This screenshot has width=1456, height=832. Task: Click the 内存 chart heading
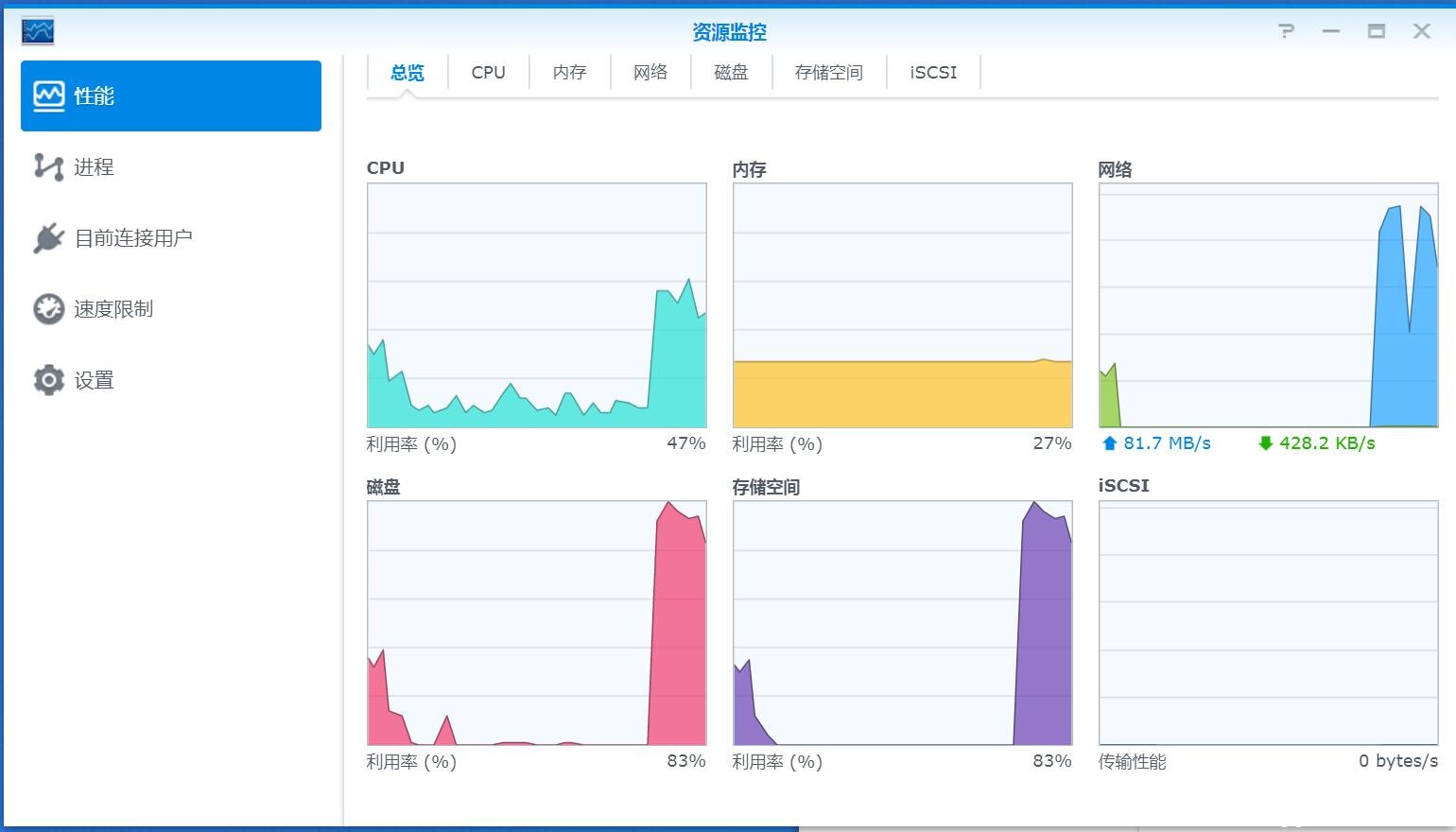click(749, 169)
